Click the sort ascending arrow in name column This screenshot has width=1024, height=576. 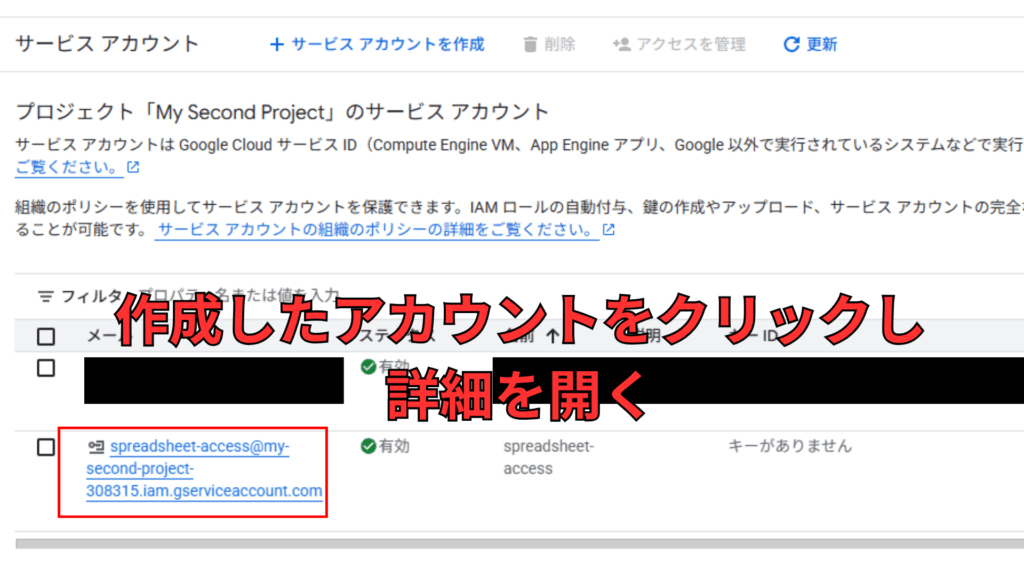coord(553,336)
